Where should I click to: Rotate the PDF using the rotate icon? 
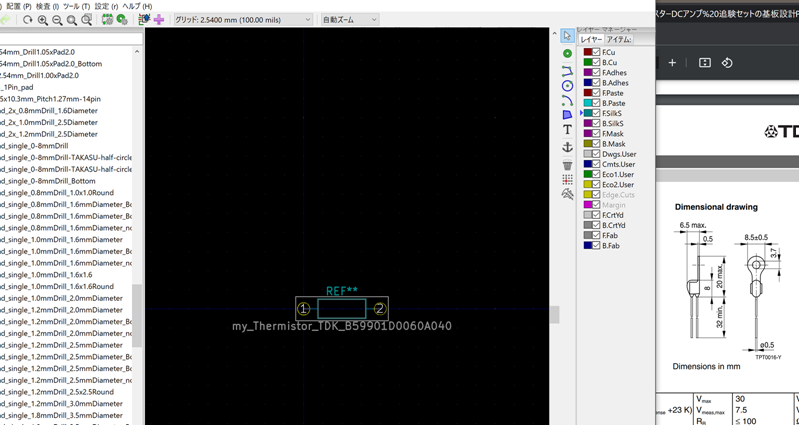[x=727, y=63]
